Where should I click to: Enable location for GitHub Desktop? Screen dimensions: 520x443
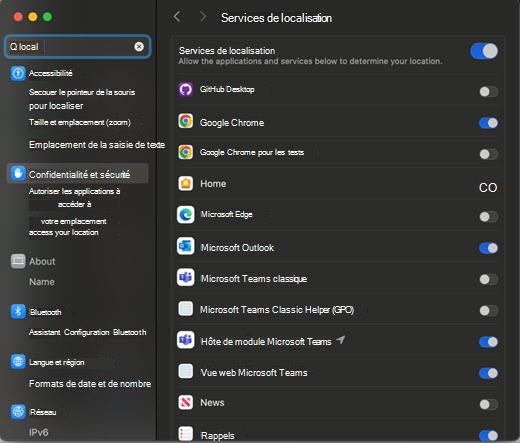tap(489, 92)
